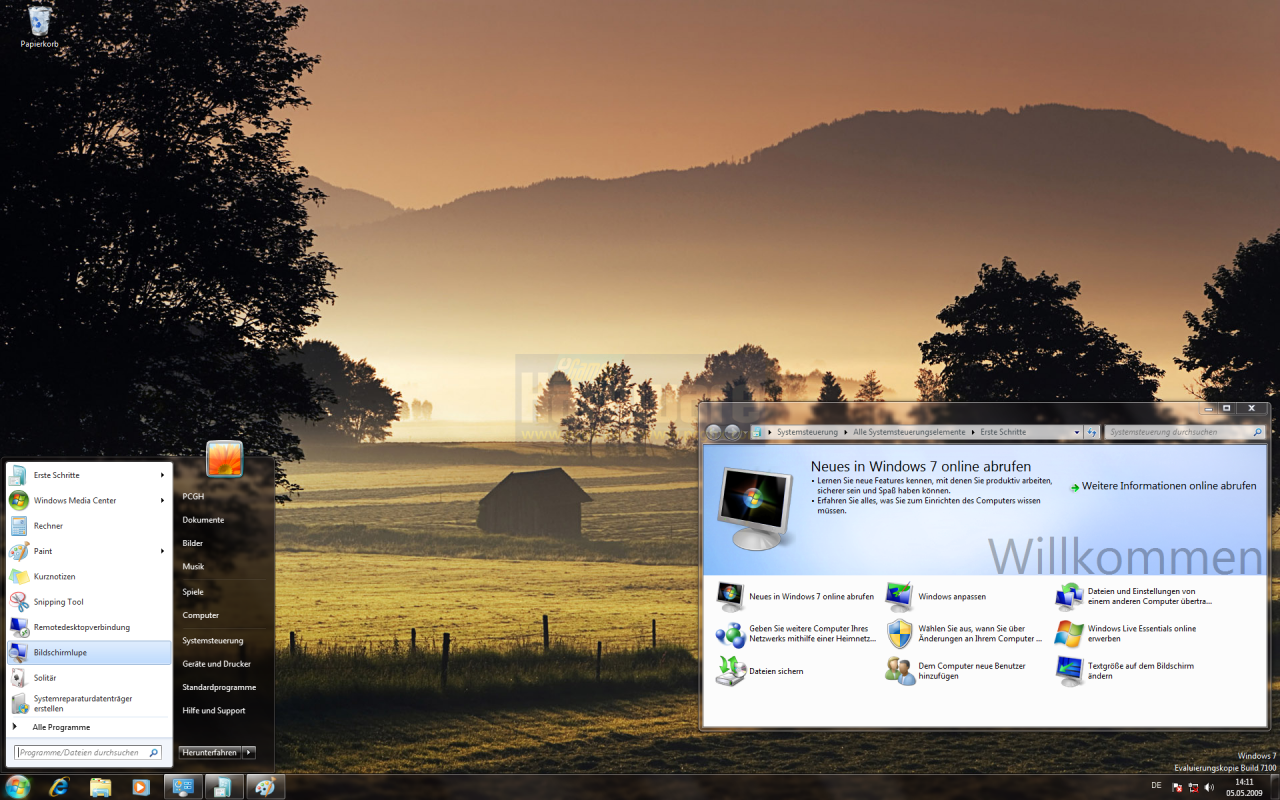Open Computer from Start menu

click(x=200, y=615)
